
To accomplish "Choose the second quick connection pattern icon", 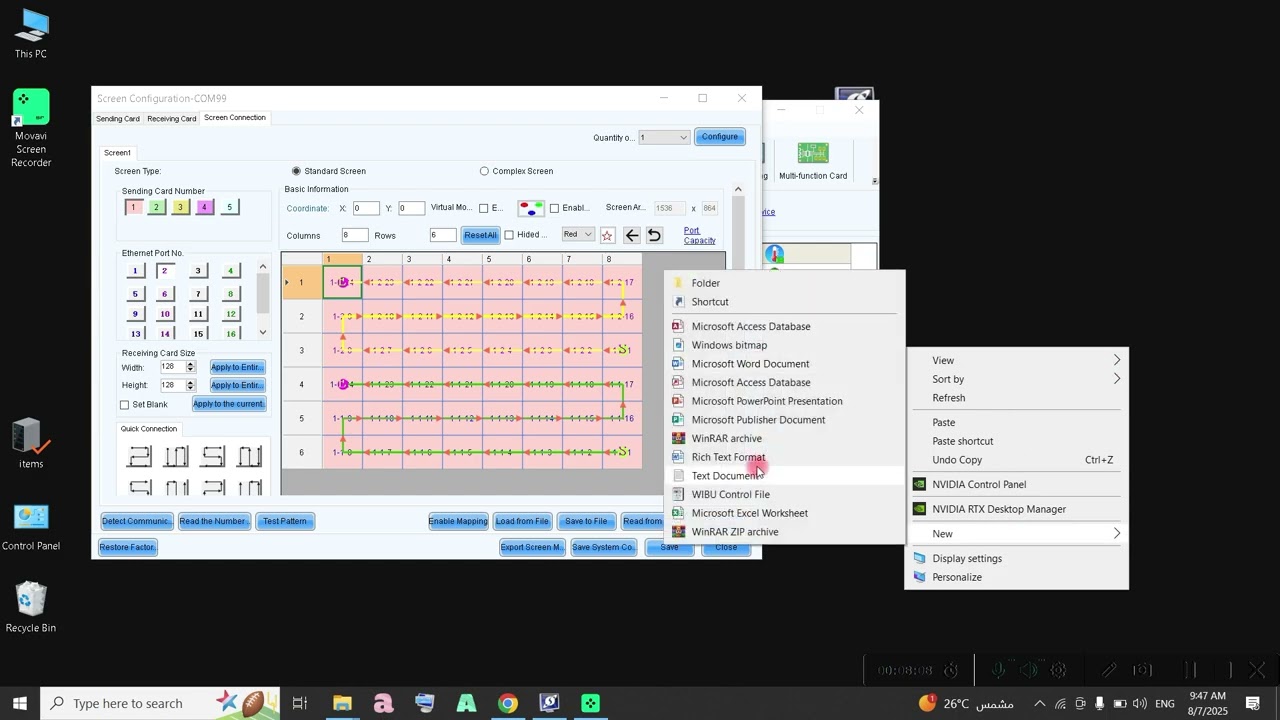I will pos(176,457).
